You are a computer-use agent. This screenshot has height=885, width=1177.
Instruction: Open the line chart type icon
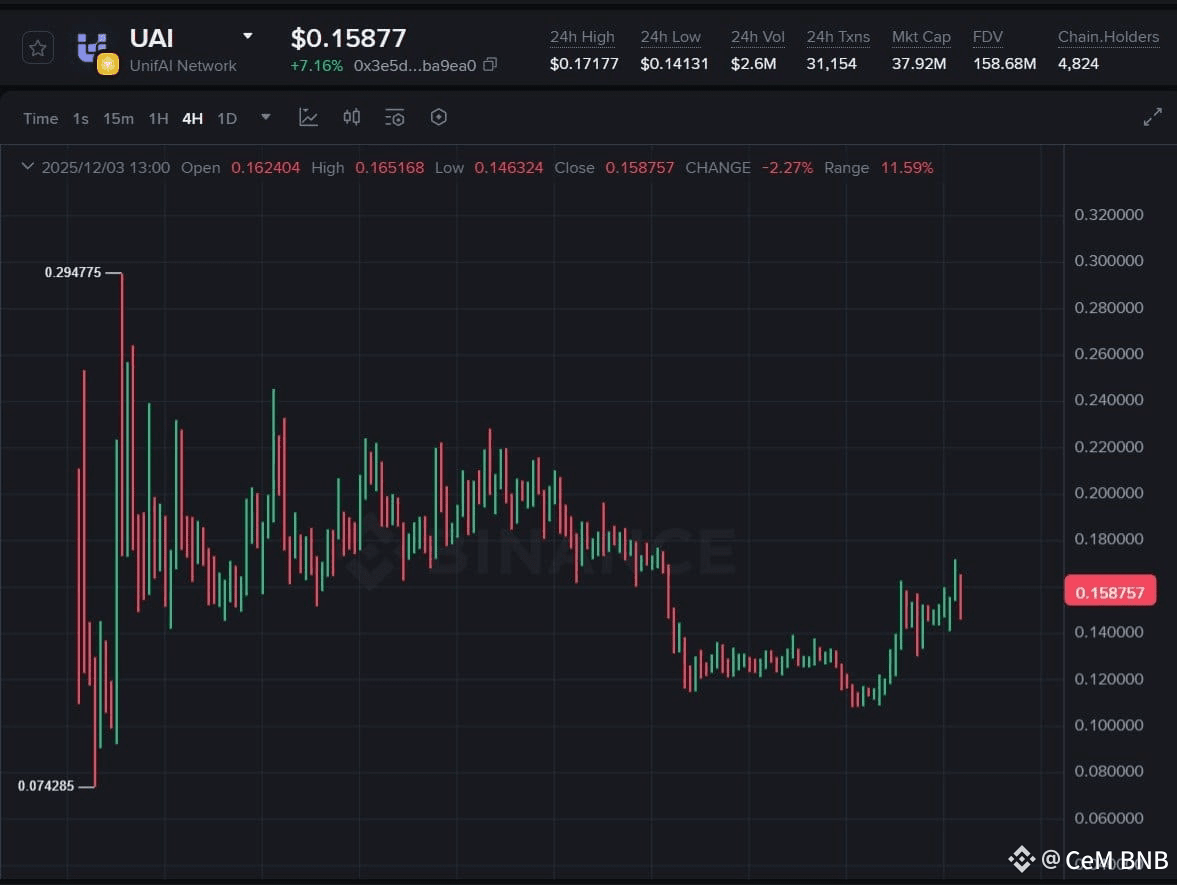point(309,117)
